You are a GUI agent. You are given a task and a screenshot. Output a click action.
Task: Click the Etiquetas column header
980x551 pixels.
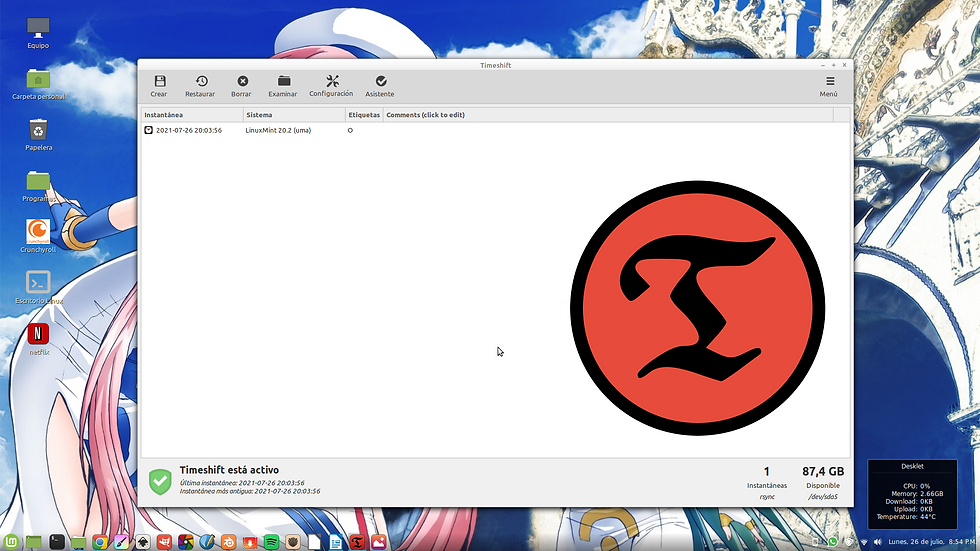[x=364, y=115]
